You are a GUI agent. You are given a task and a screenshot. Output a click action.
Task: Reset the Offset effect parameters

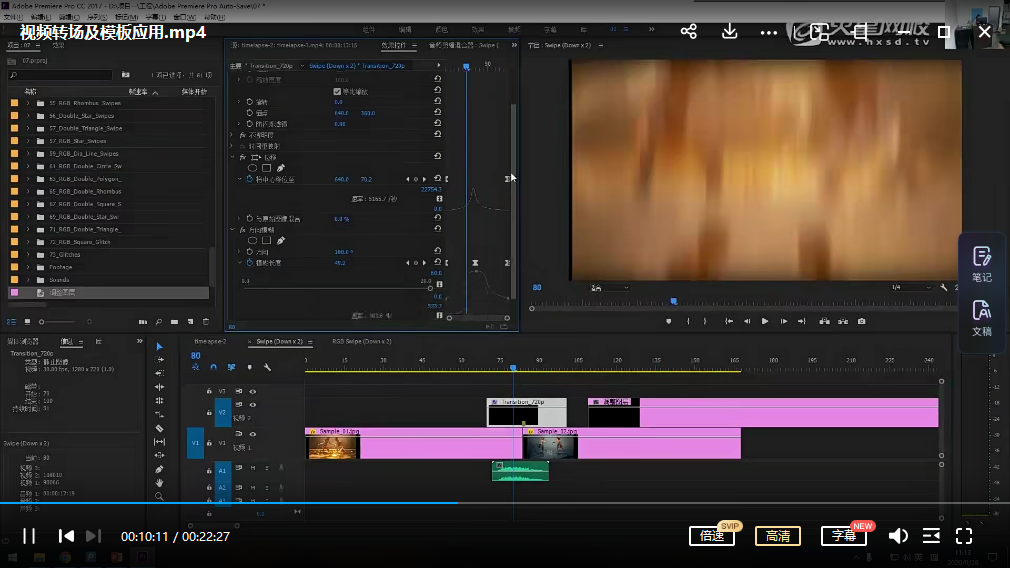(x=437, y=156)
